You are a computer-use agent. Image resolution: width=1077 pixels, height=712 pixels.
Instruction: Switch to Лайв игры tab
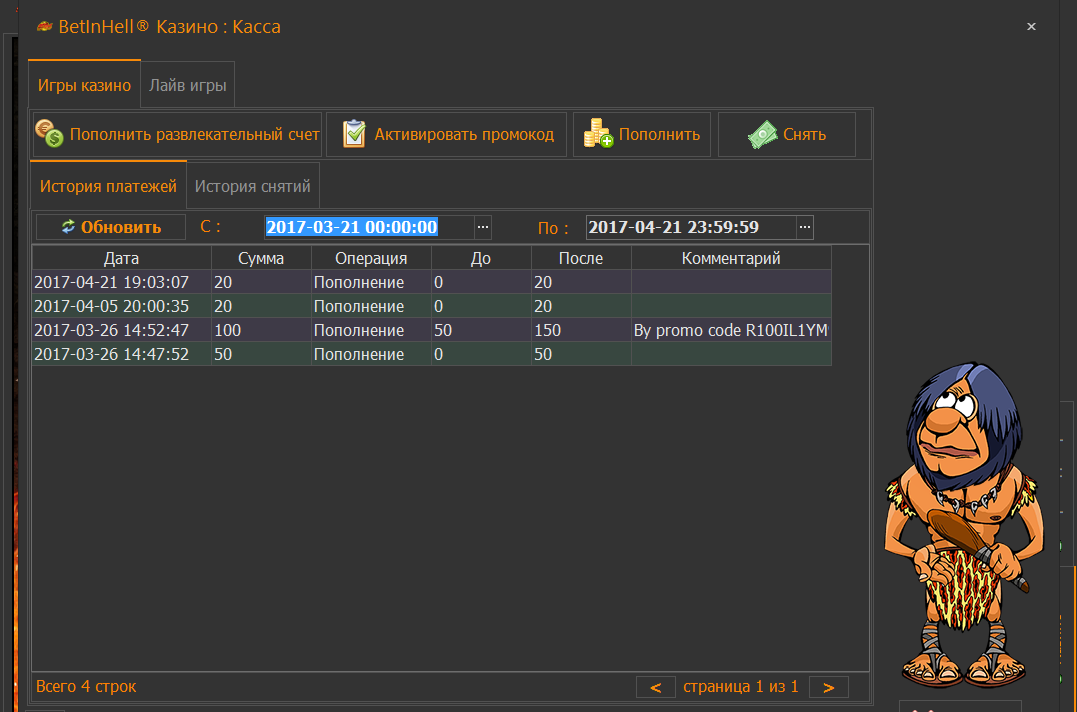[188, 85]
